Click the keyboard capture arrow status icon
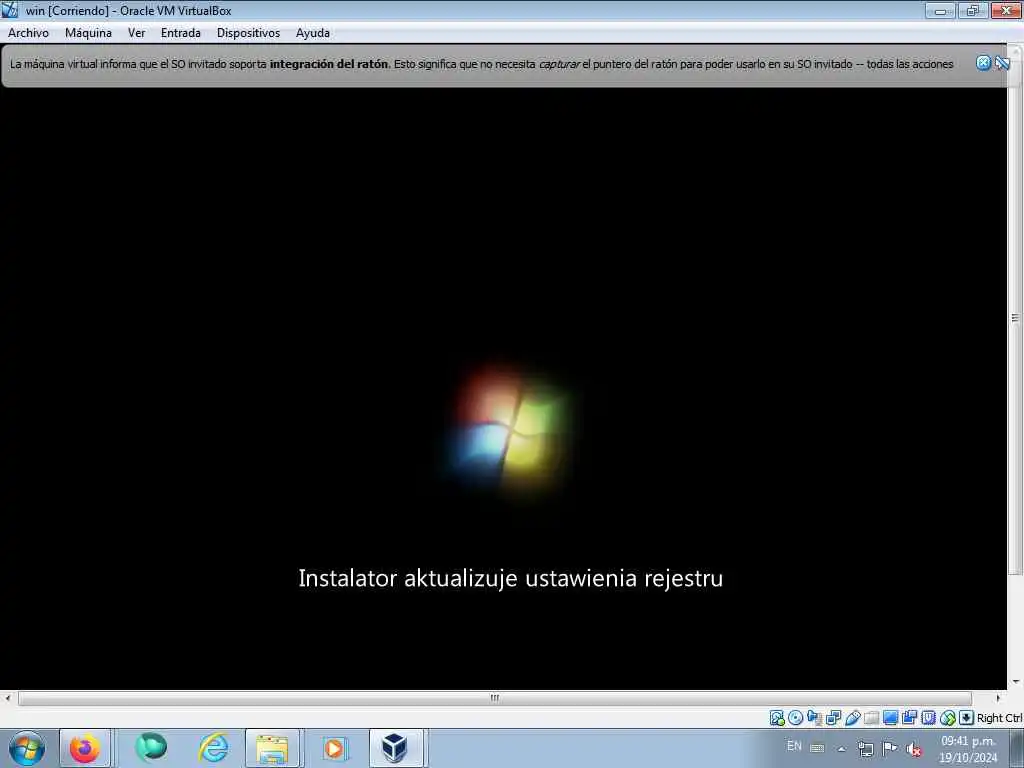 (x=967, y=718)
